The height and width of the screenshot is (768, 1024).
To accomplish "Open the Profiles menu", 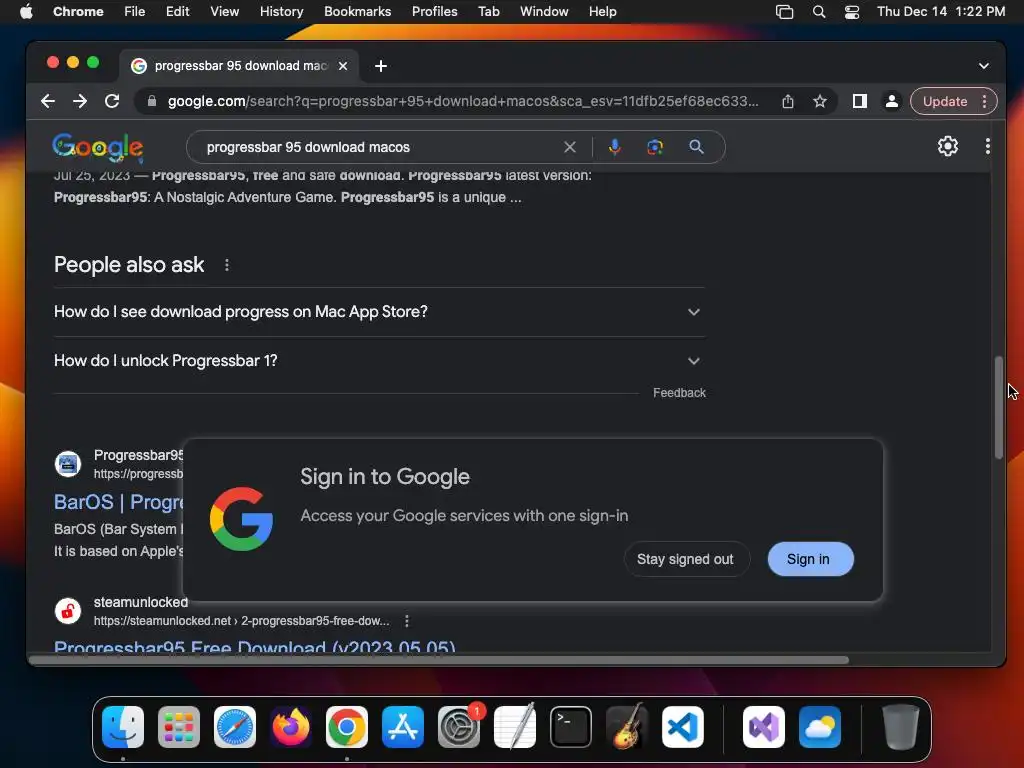I will click(434, 12).
